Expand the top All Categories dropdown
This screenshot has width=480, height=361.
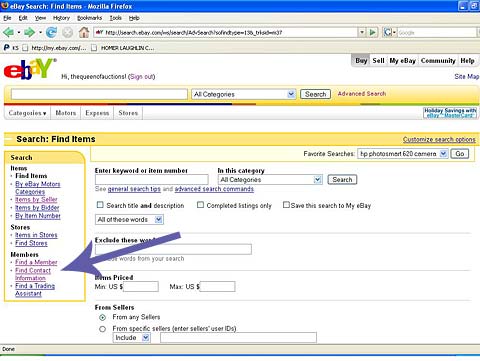tap(291, 94)
